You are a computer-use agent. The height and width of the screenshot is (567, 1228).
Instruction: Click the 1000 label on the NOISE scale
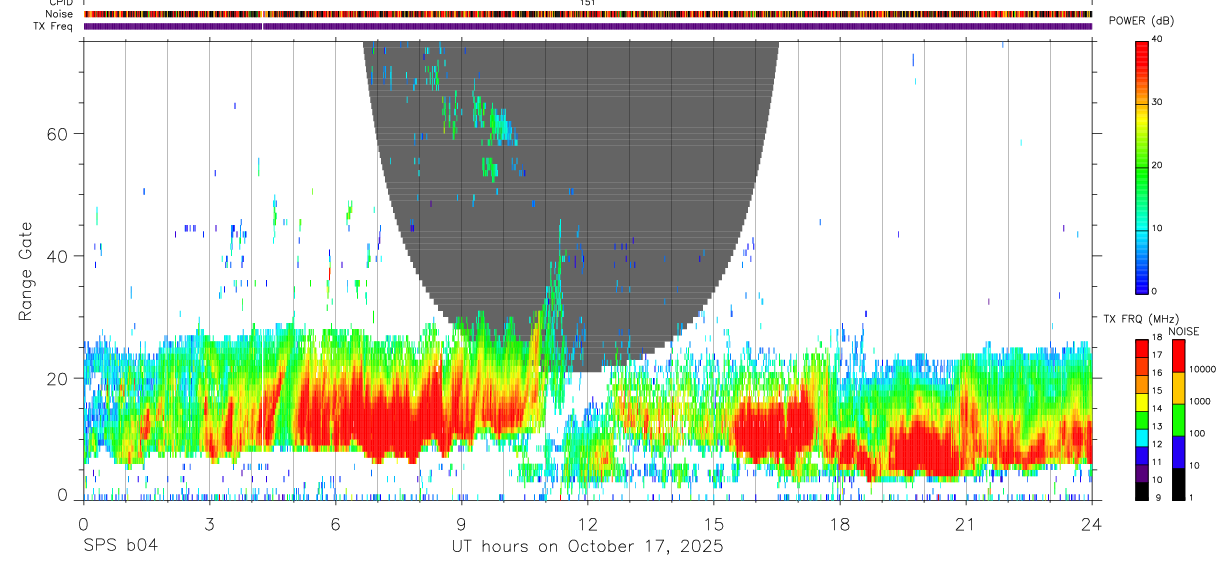click(x=1199, y=401)
